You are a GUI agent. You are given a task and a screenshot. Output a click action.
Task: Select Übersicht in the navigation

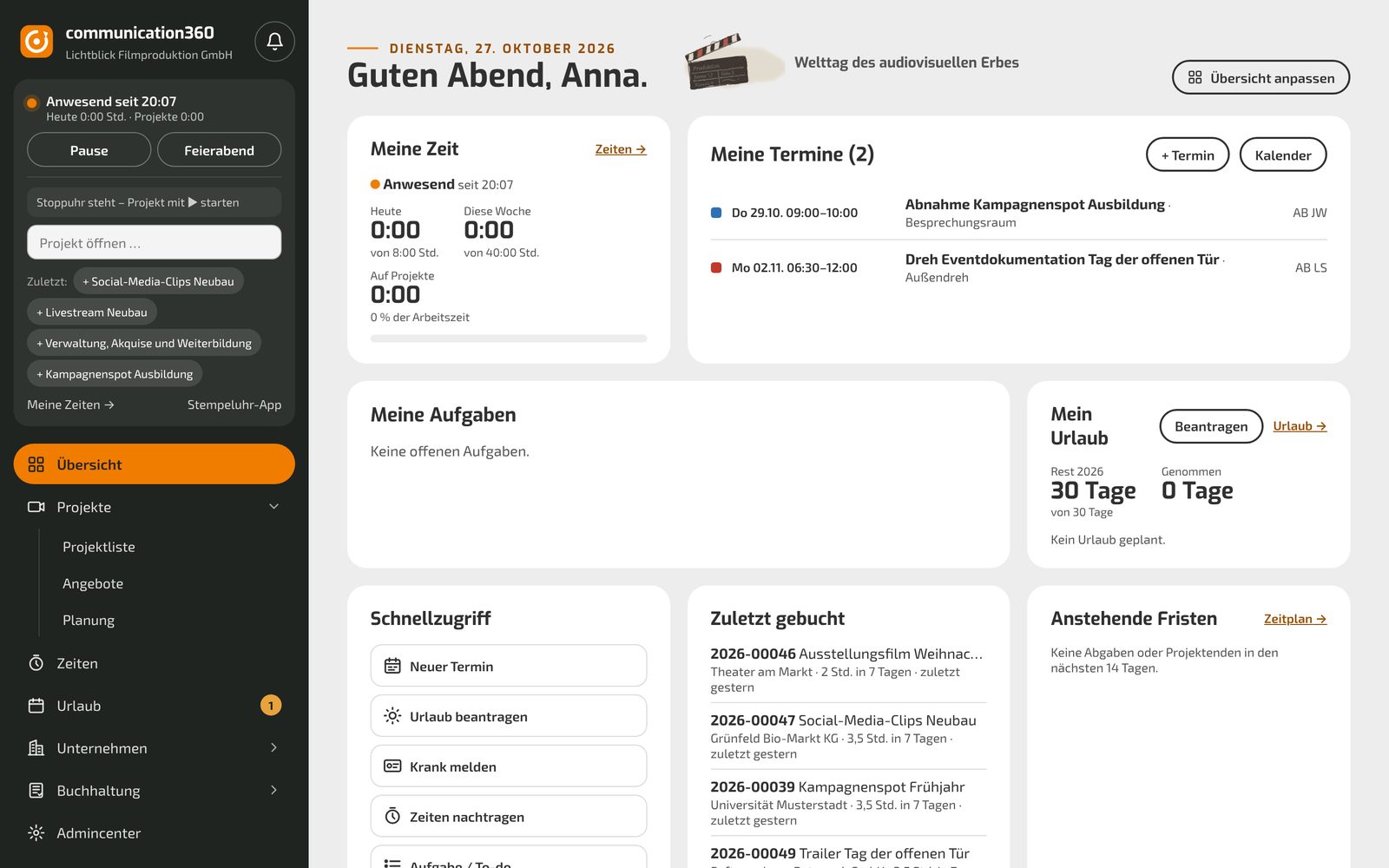(x=154, y=464)
